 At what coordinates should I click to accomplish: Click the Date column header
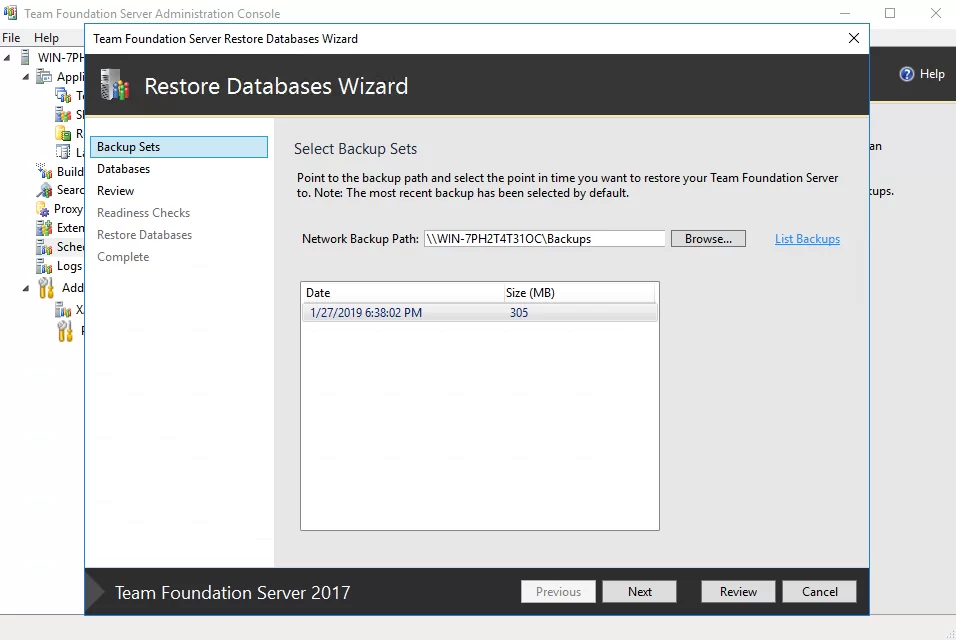[x=402, y=293]
